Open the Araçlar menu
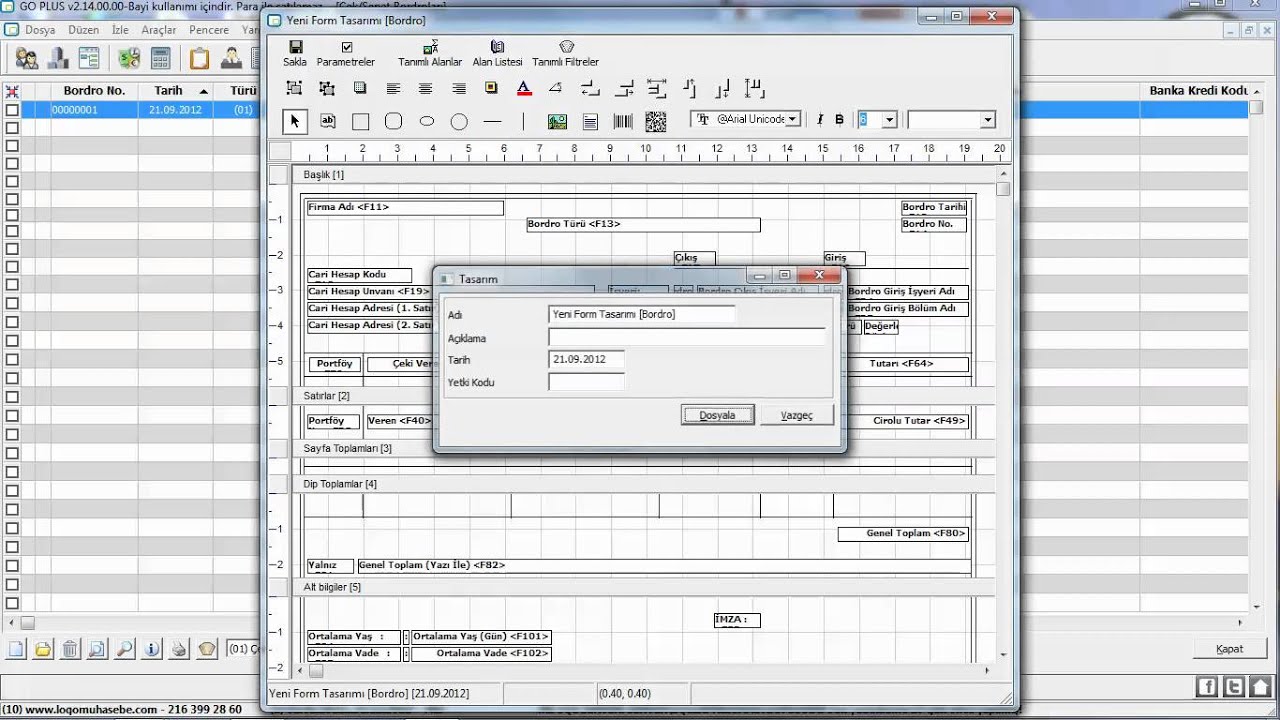Screen dimensions: 1280x720 coord(159,30)
